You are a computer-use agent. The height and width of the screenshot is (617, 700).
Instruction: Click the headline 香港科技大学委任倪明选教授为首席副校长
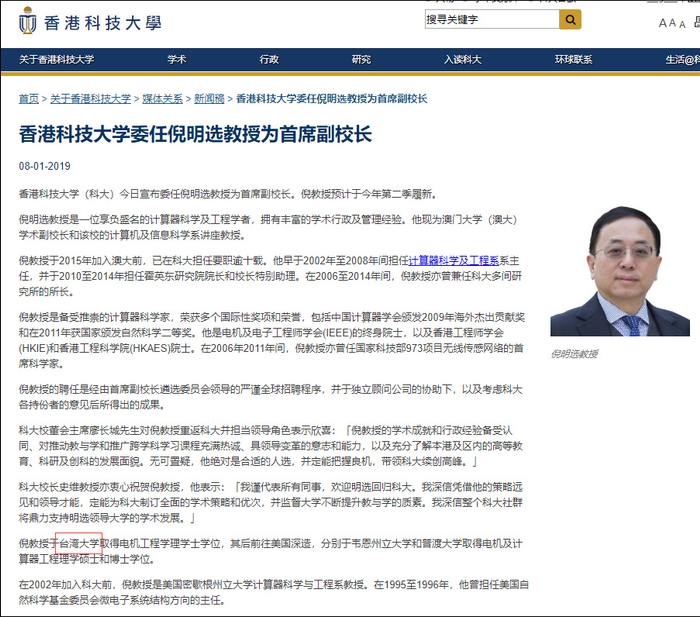[x=196, y=134]
